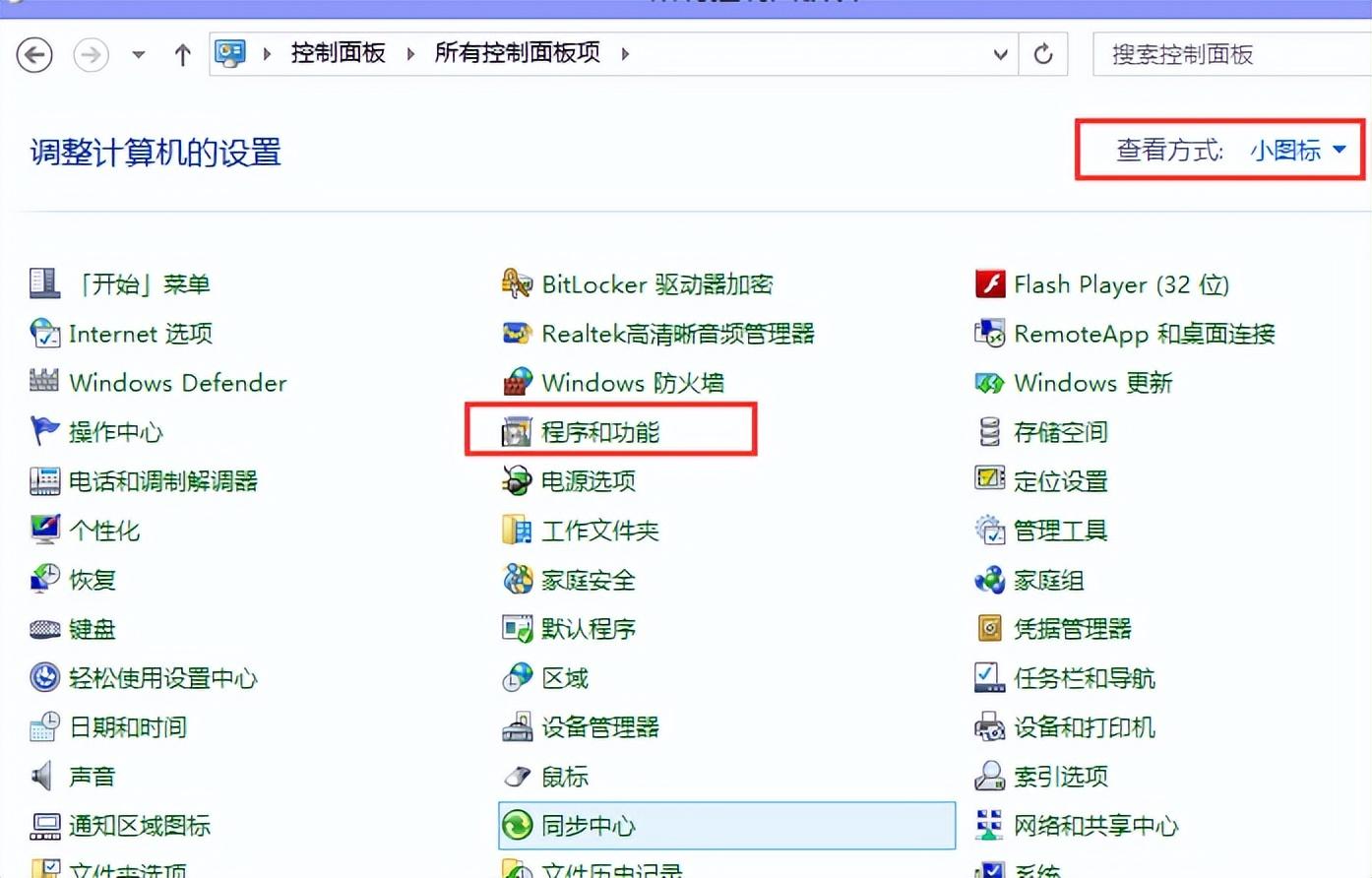The image size is (1372, 878).
Task: Click 同步中心 link text
Action: point(589,826)
